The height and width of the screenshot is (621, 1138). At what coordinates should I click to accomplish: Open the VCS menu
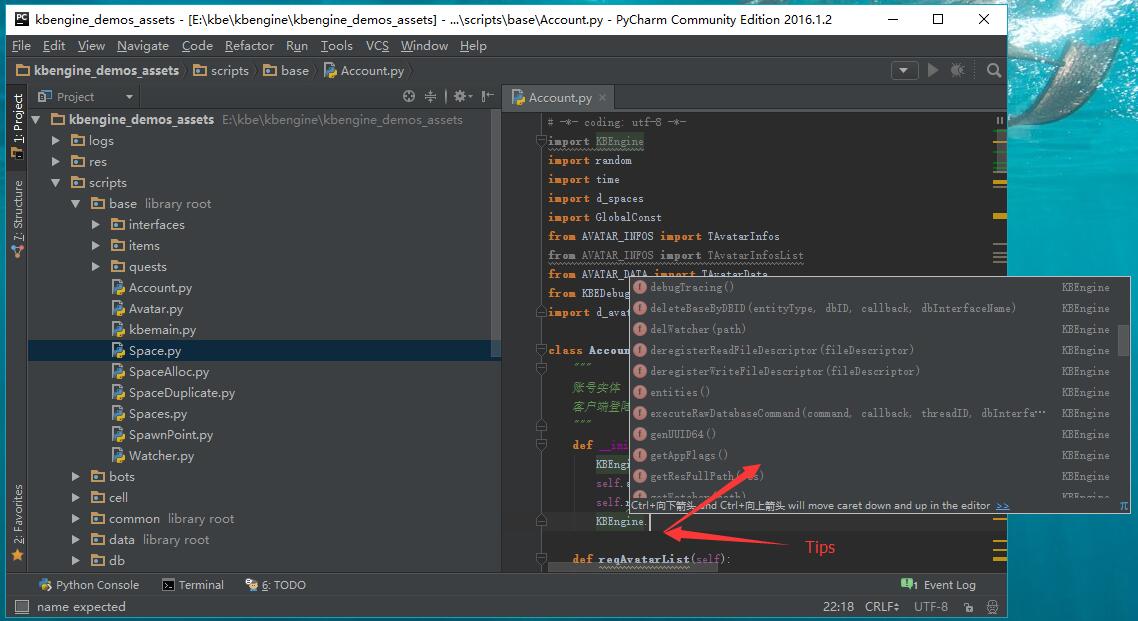tap(377, 46)
